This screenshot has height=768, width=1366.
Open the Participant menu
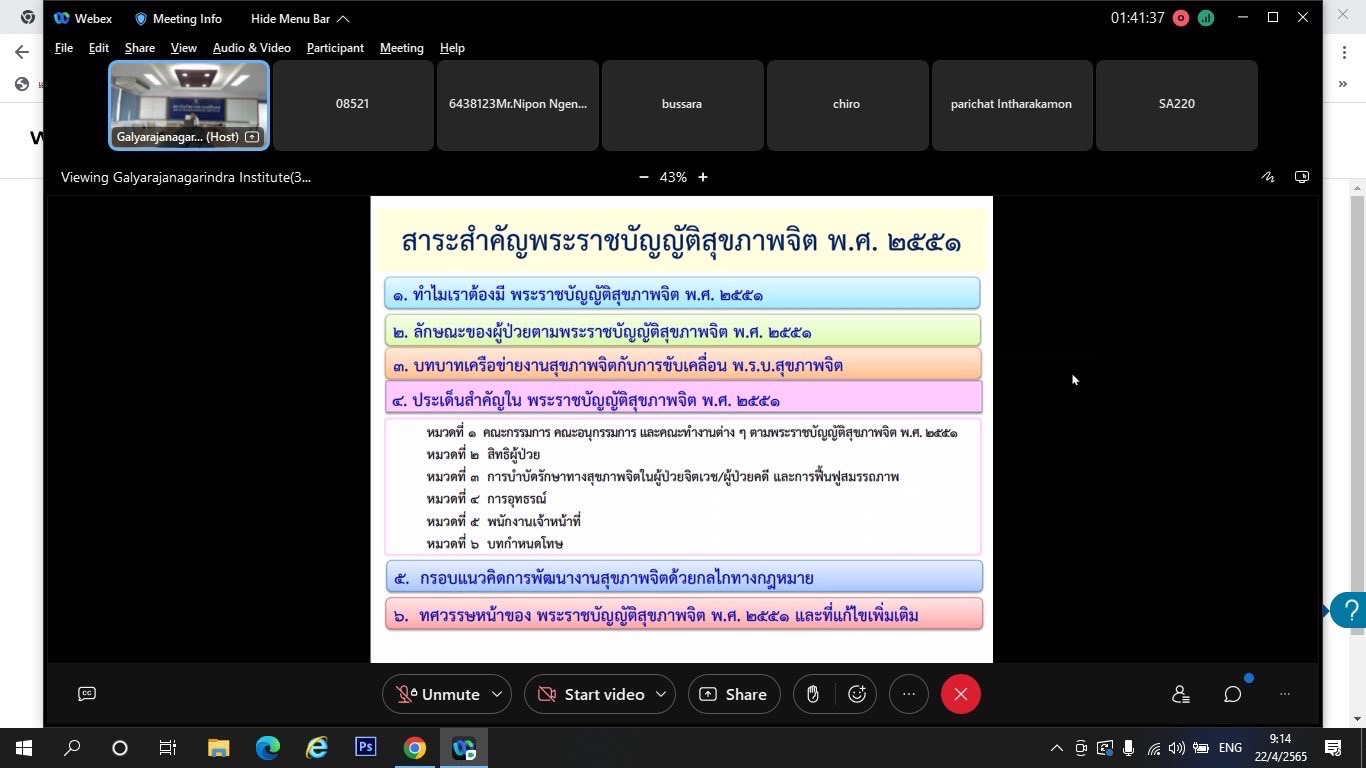pyautogui.click(x=335, y=48)
